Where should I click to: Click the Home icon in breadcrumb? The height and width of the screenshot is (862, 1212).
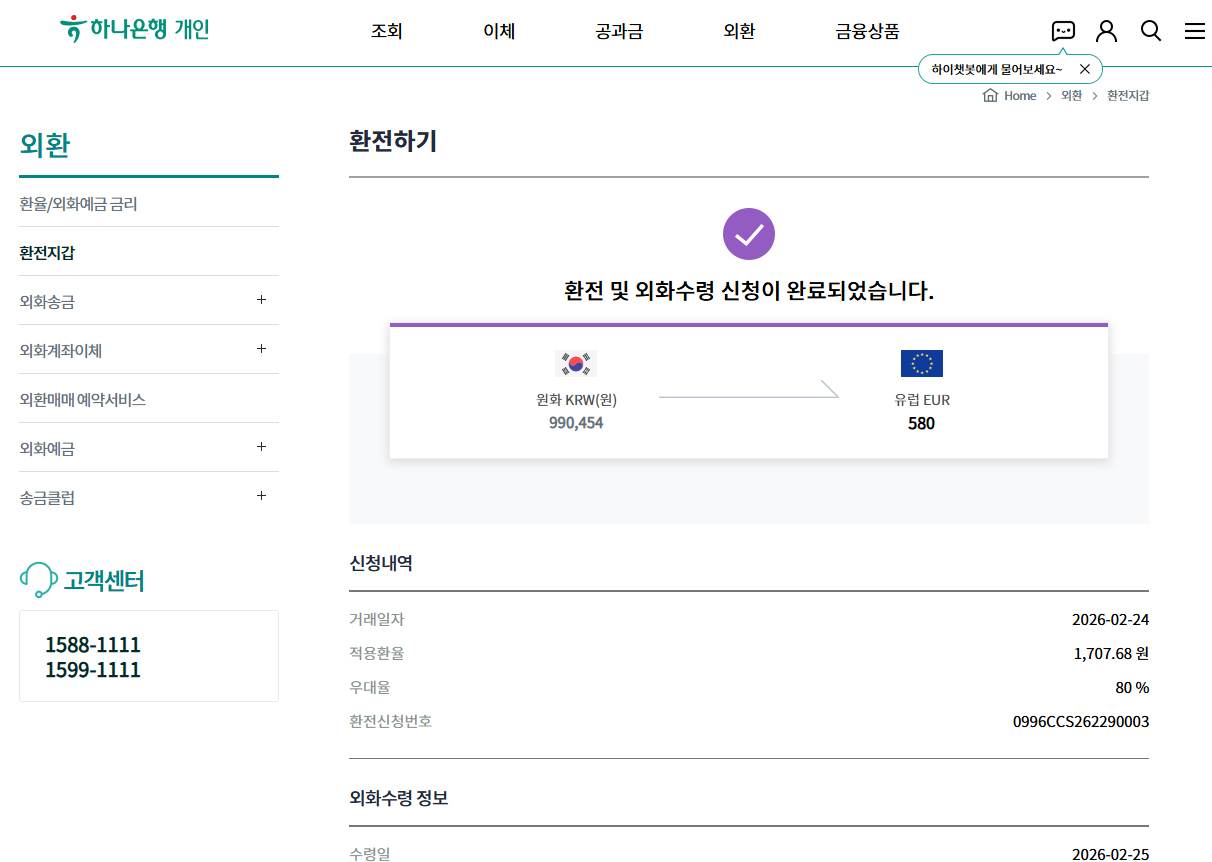991,96
